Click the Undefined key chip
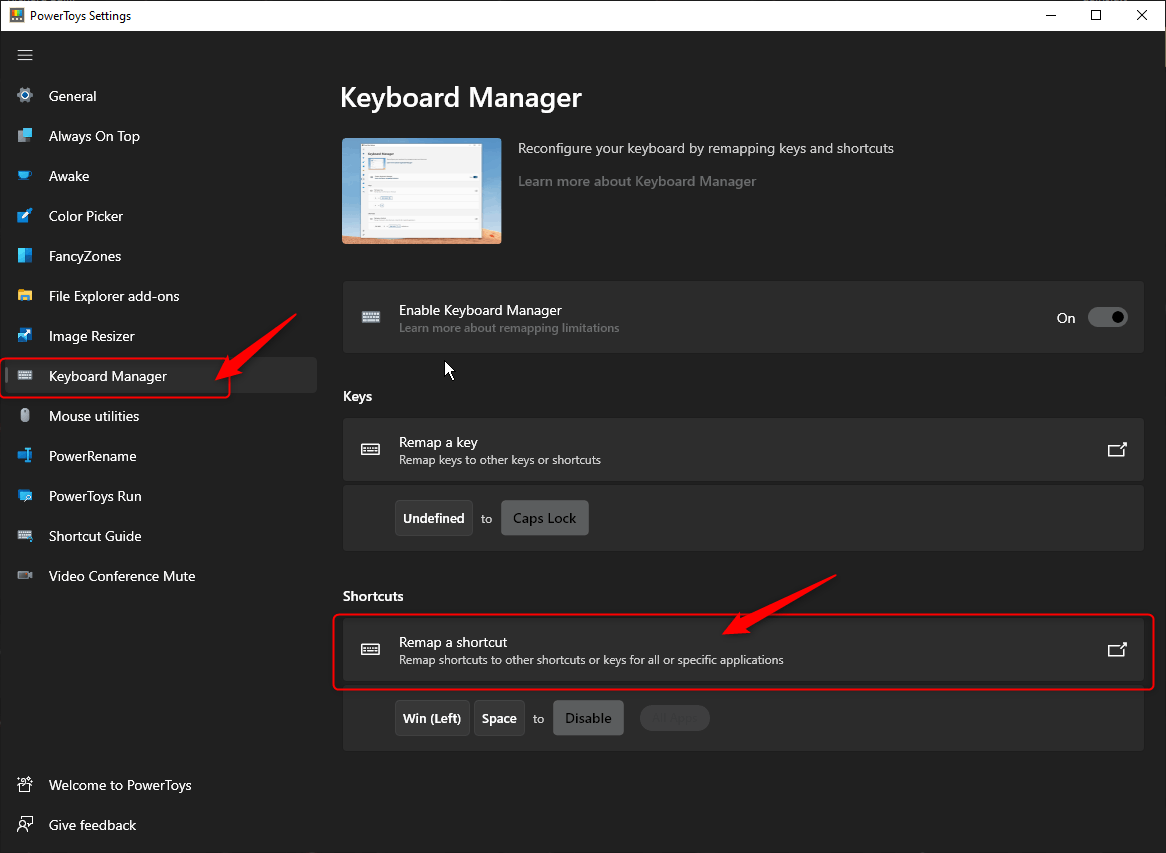Viewport: 1166px width, 853px height. pos(434,518)
